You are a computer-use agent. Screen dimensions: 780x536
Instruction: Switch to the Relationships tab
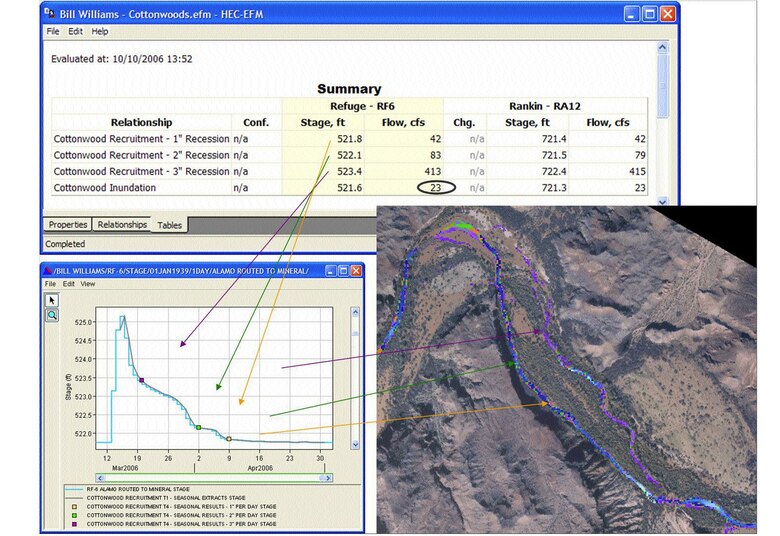coord(122,224)
